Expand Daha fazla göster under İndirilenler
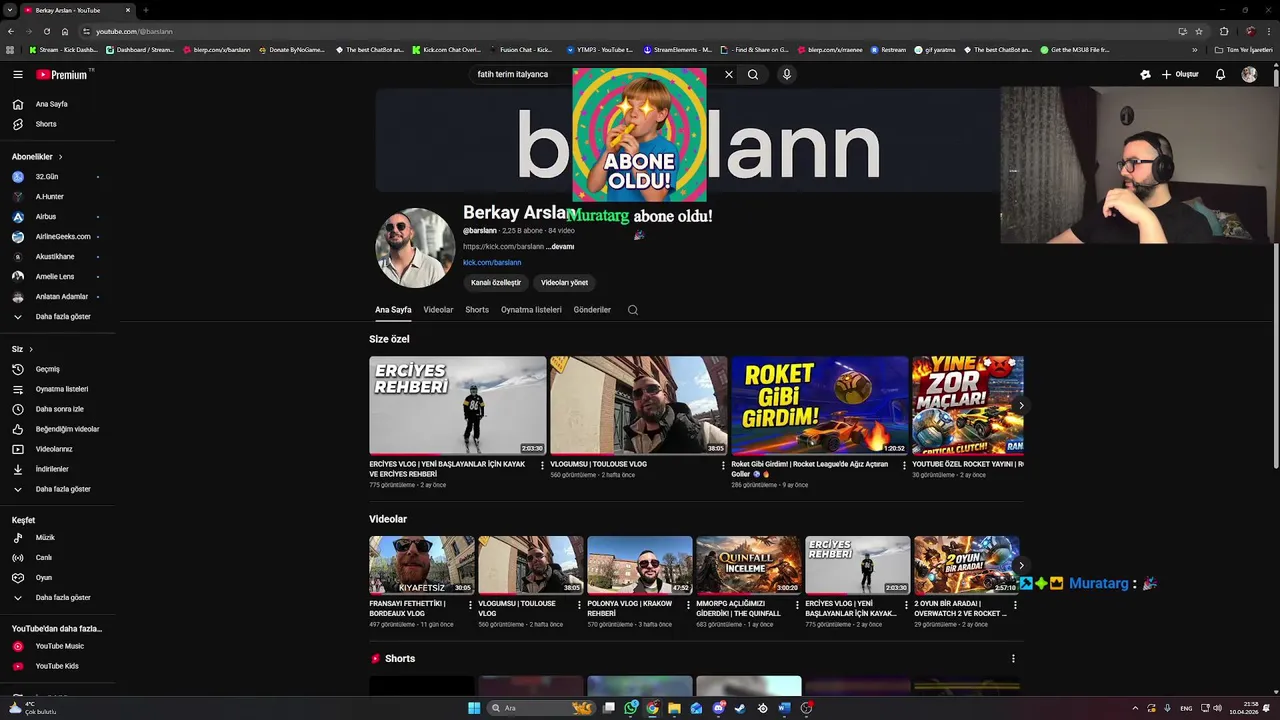This screenshot has height=720, width=1280. coord(58,489)
